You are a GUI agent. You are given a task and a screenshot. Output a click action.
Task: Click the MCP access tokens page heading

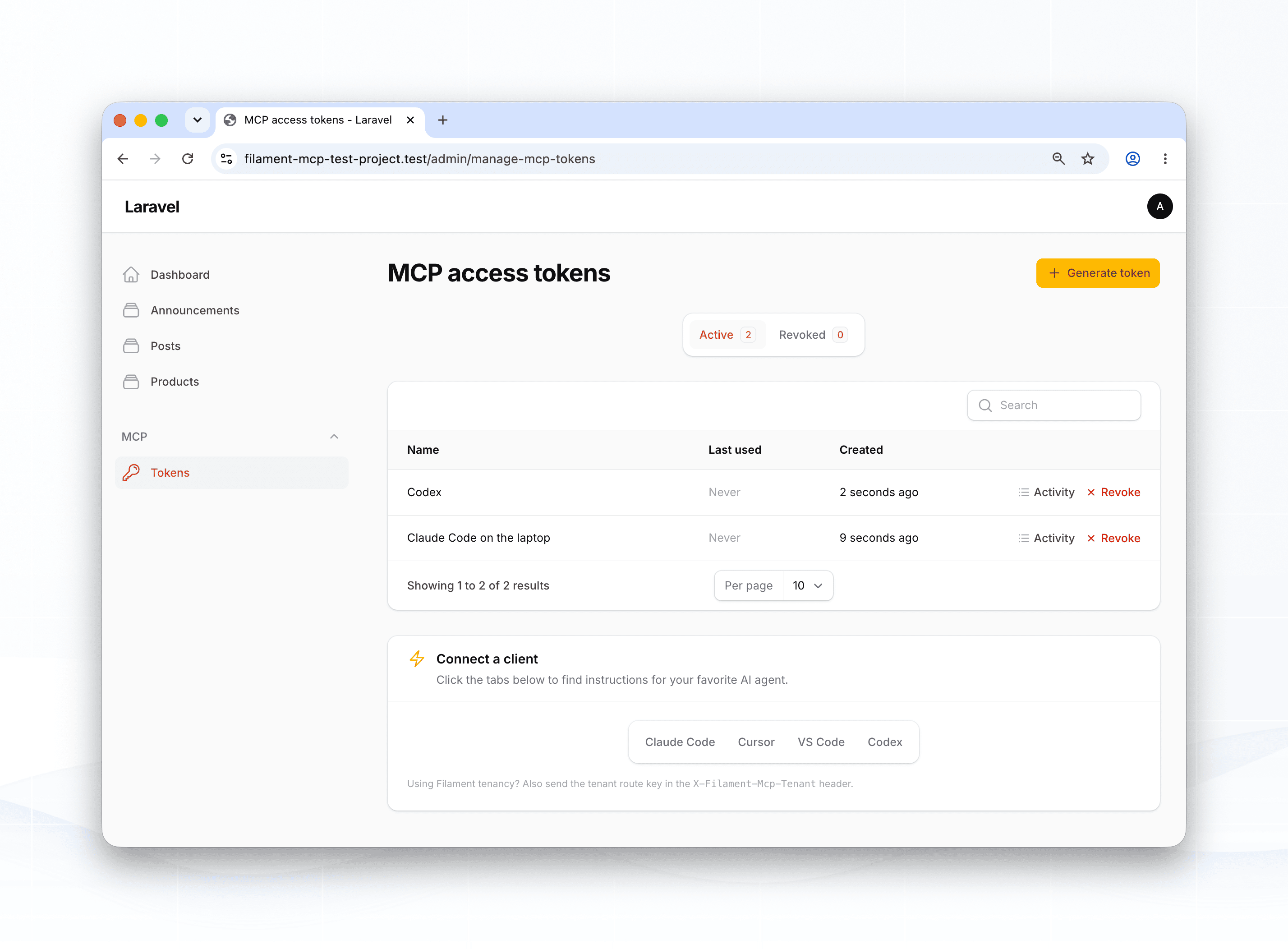[498, 273]
